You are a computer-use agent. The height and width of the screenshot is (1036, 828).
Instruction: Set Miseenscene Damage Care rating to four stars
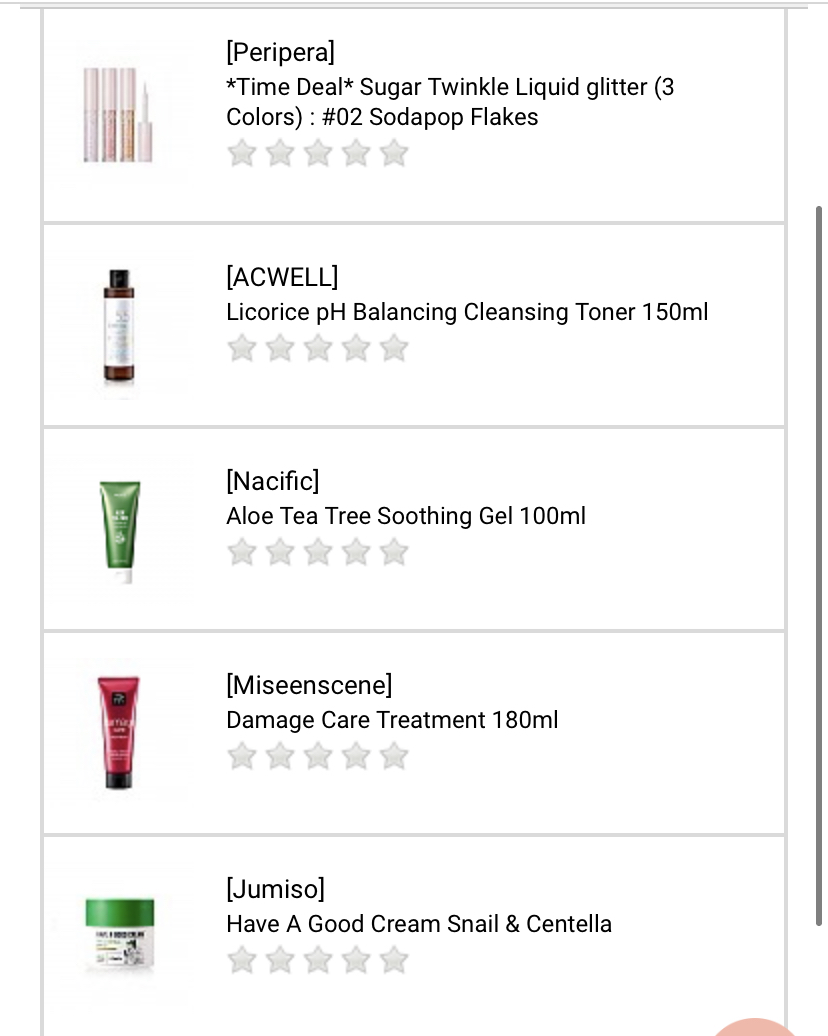(x=357, y=756)
